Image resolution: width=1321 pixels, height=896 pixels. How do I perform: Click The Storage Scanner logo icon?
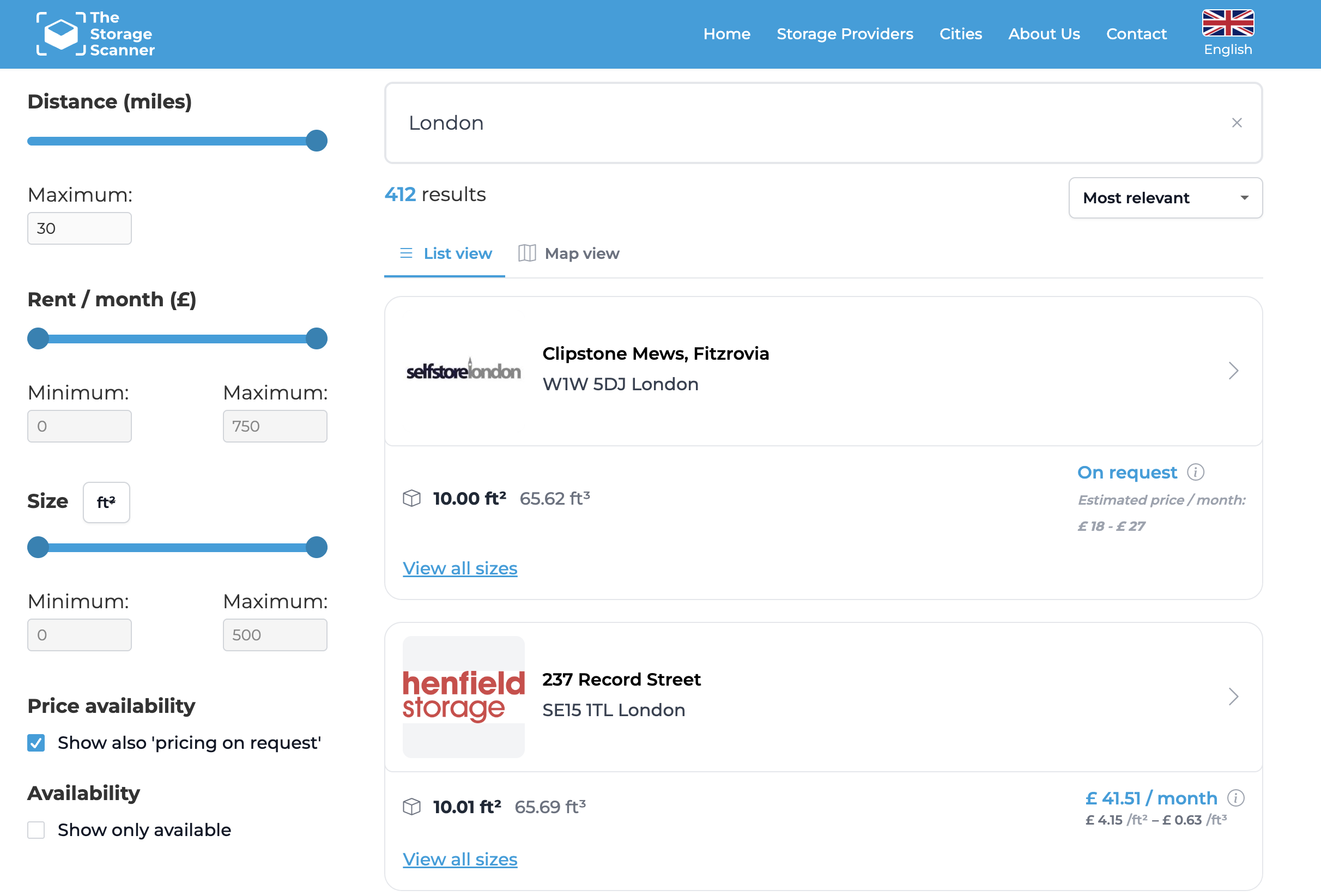61,34
